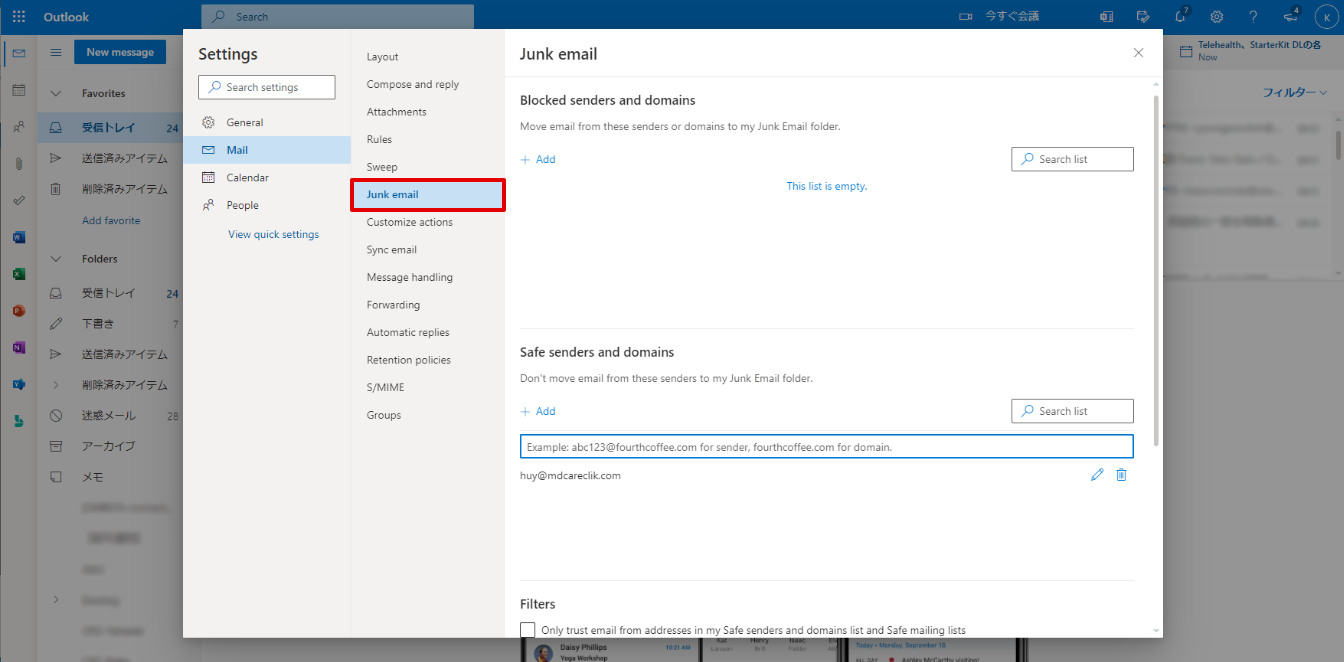This screenshot has height=662, width=1344.
Task: Open the feedback megaphone icon
Action: click(x=1290, y=17)
